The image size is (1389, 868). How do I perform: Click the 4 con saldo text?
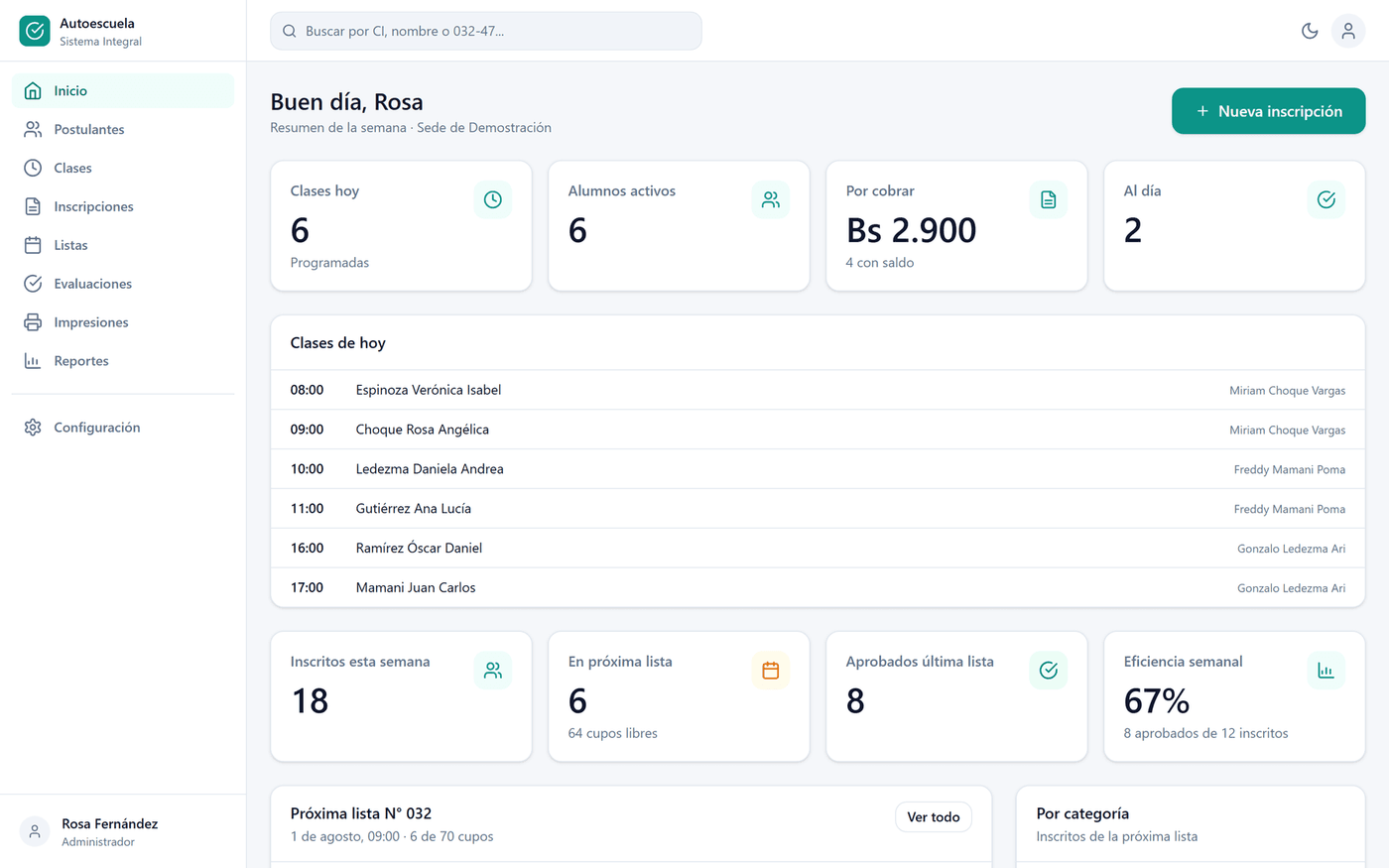[880, 263]
